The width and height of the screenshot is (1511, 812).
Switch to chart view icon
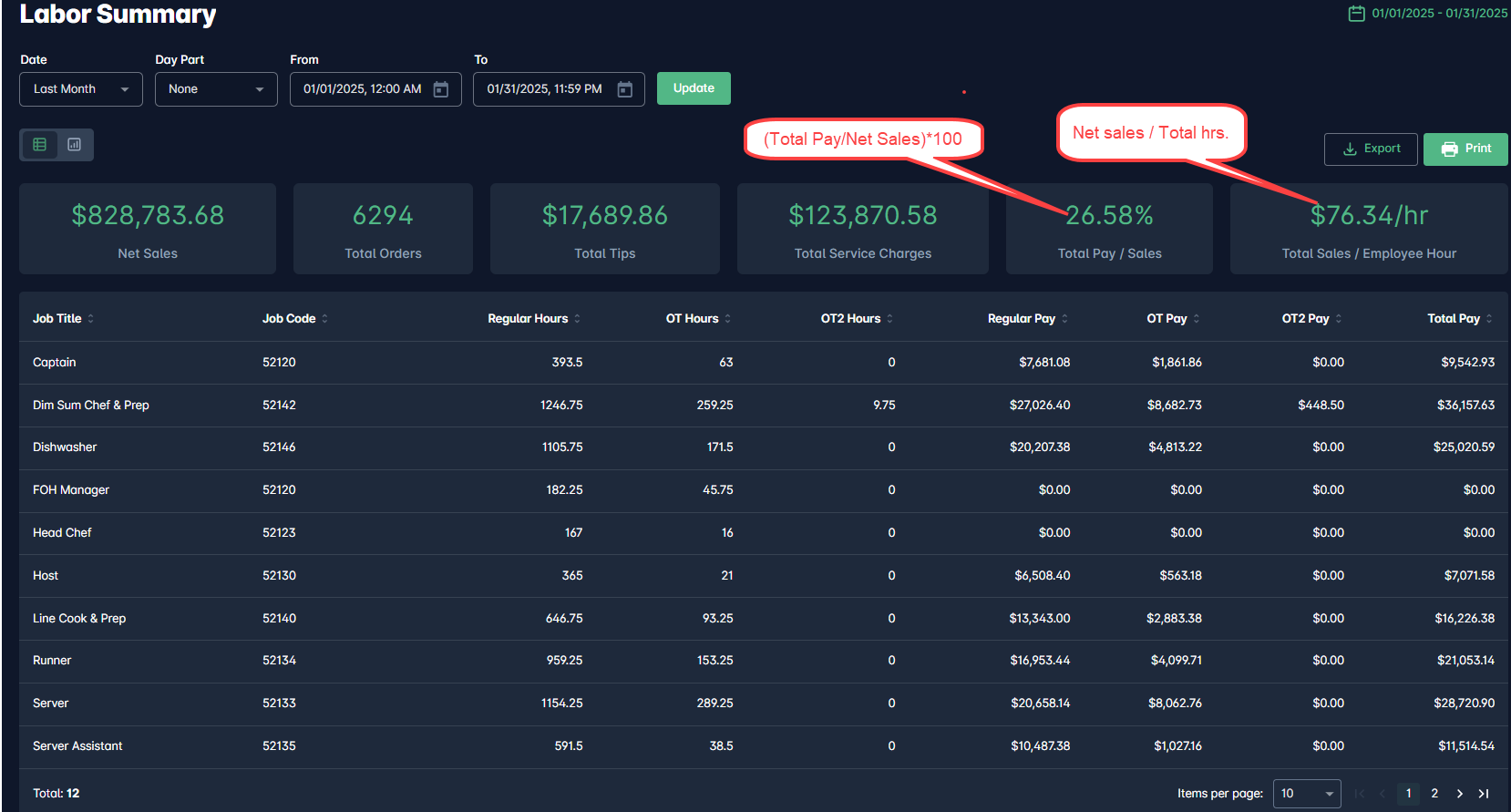point(75,145)
